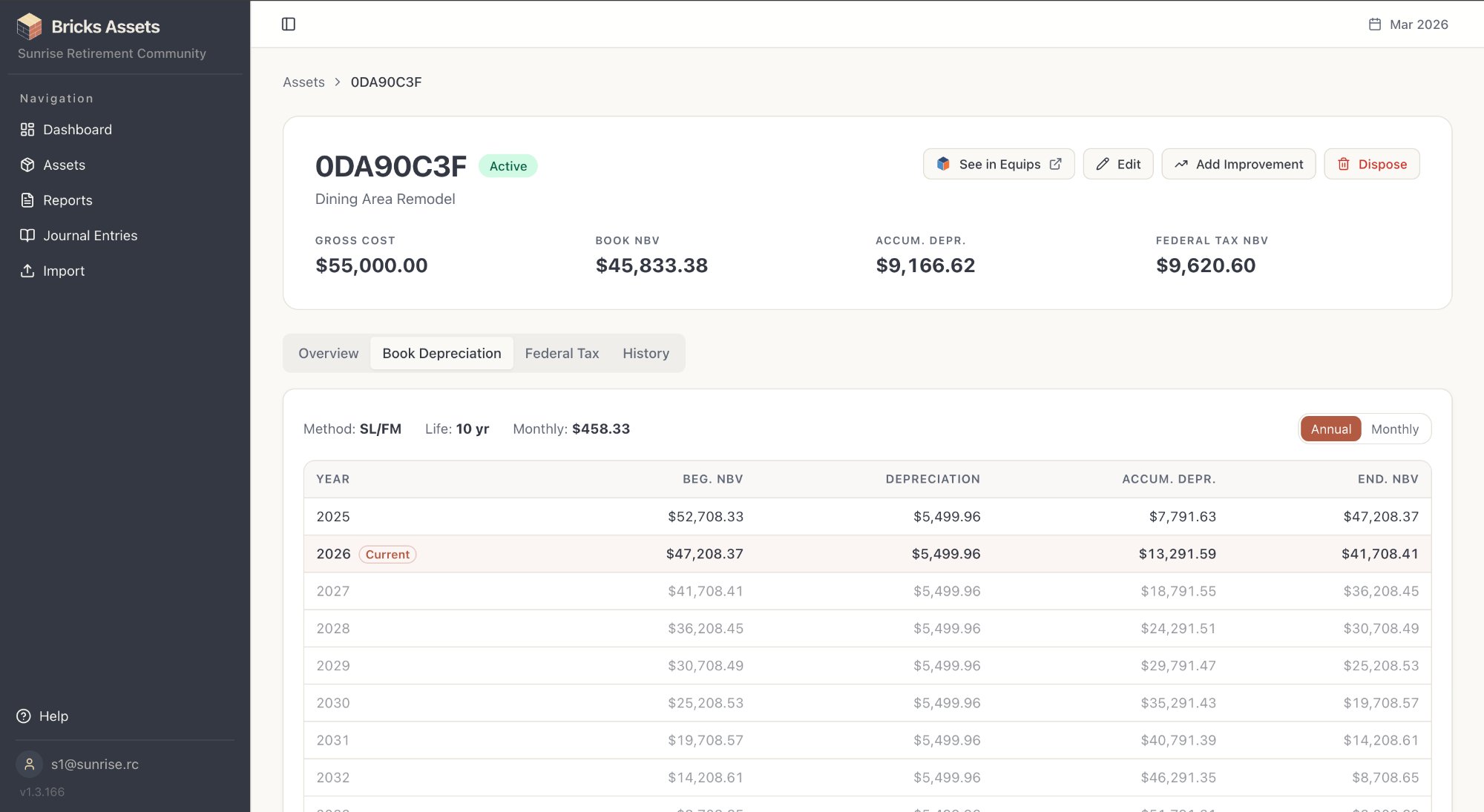This screenshot has width=1484, height=812.
Task: Switch schedule view to Monthly
Action: tap(1394, 429)
